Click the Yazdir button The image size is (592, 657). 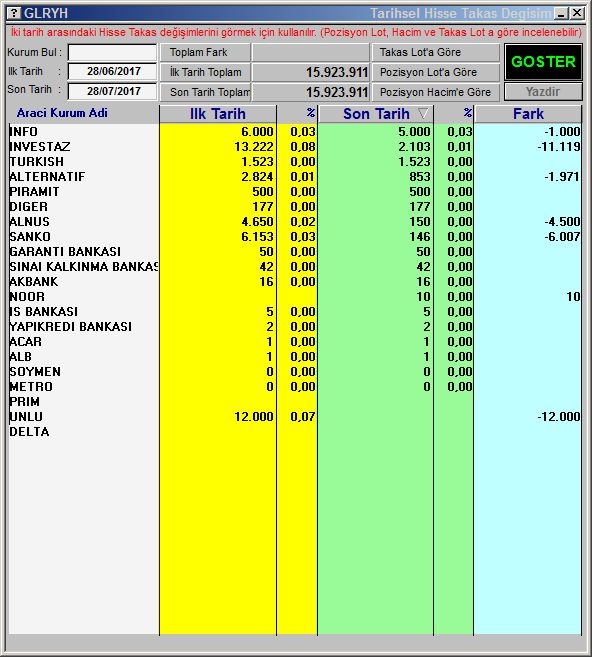(x=543, y=92)
